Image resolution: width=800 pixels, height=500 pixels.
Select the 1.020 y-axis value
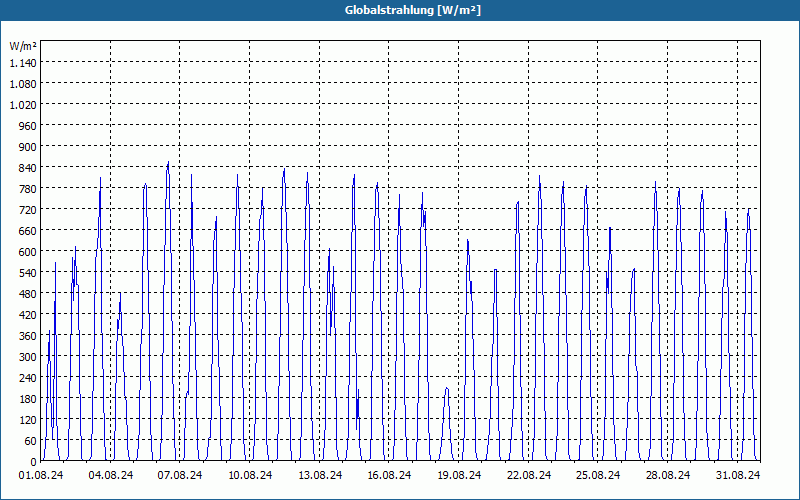pyautogui.click(x=23, y=105)
